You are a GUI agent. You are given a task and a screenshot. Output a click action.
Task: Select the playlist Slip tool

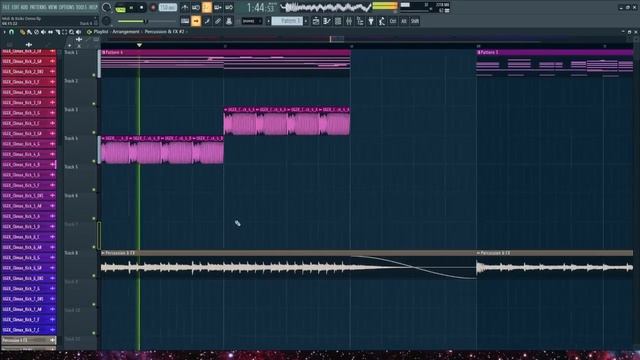pyautogui.click(x=50, y=32)
